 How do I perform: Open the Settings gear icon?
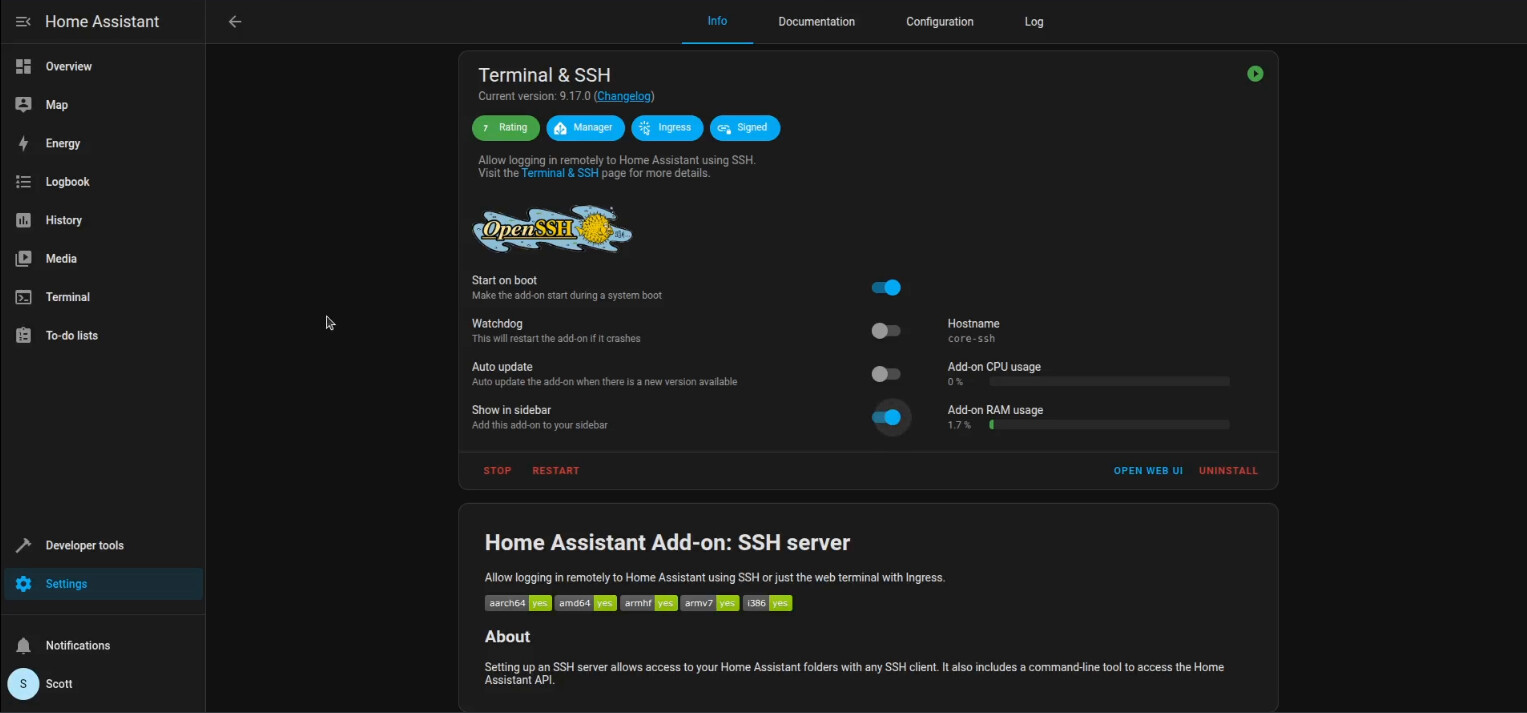point(23,584)
